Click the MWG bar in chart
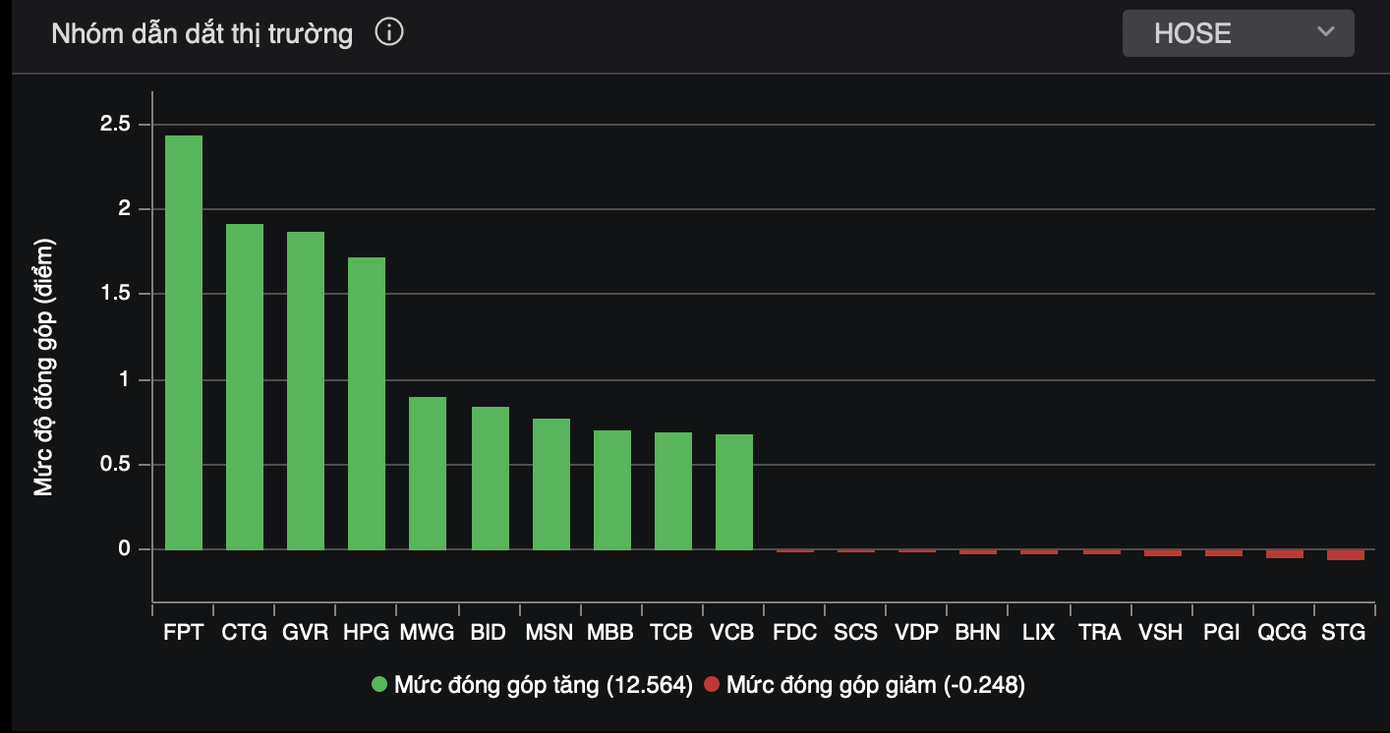The width and height of the screenshot is (1390, 733). coord(428,473)
